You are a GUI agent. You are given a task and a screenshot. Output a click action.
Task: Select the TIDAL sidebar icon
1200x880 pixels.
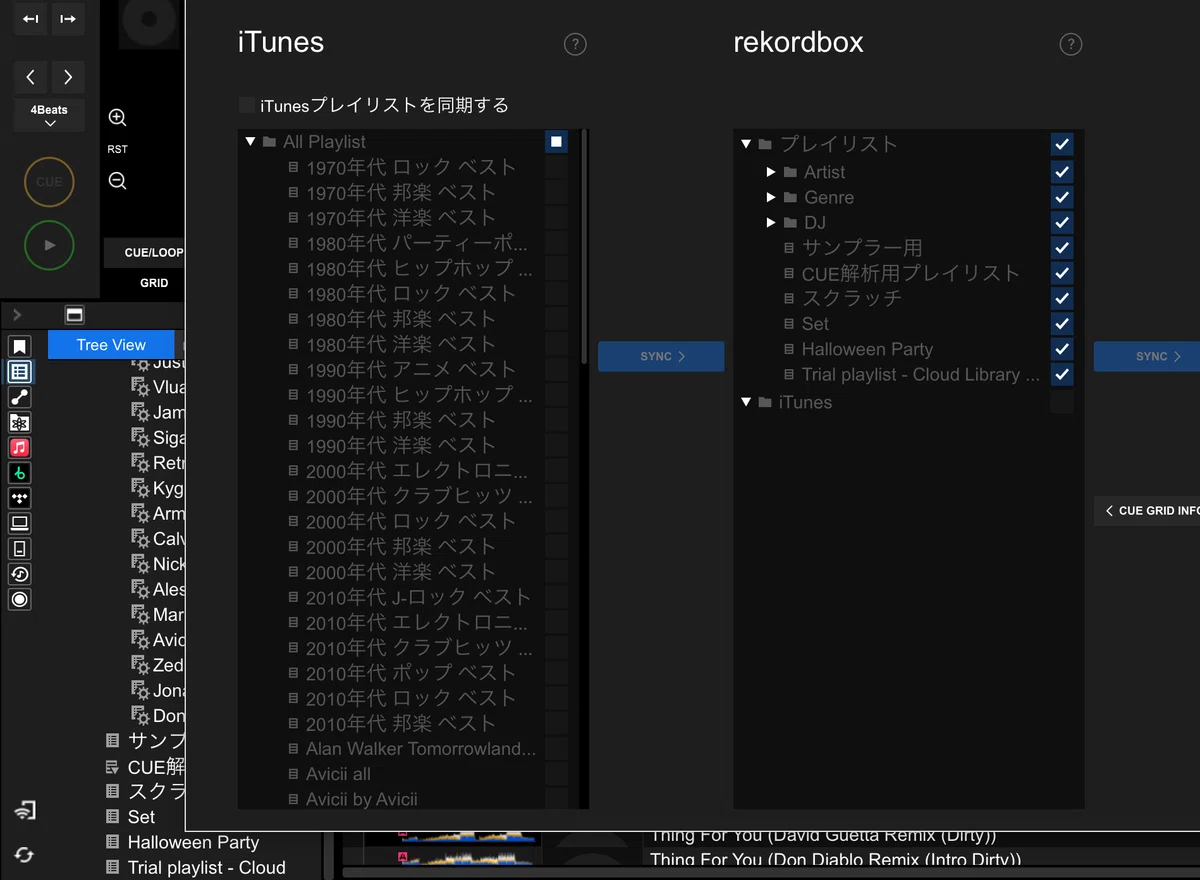[x=19, y=498]
